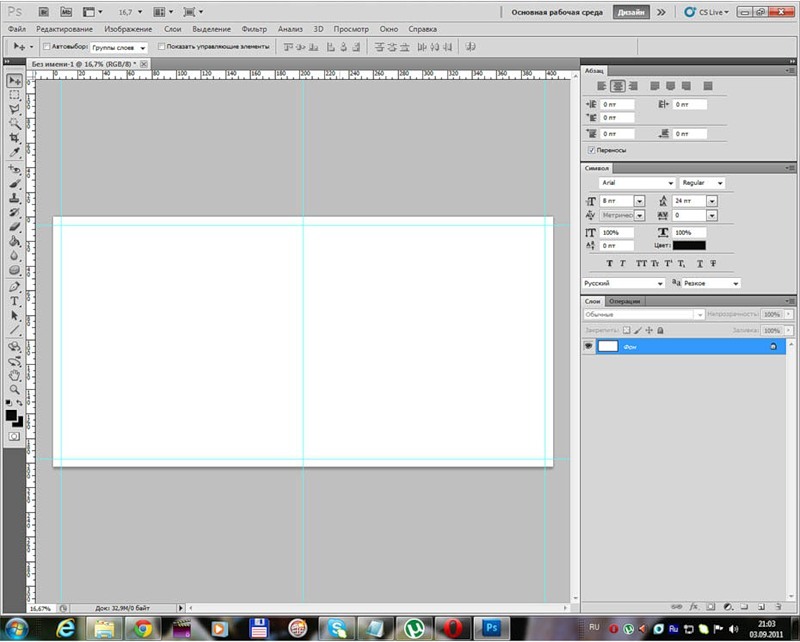
Task: Toggle Quick Mask mode icon
Action: pyautogui.click(x=14, y=436)
